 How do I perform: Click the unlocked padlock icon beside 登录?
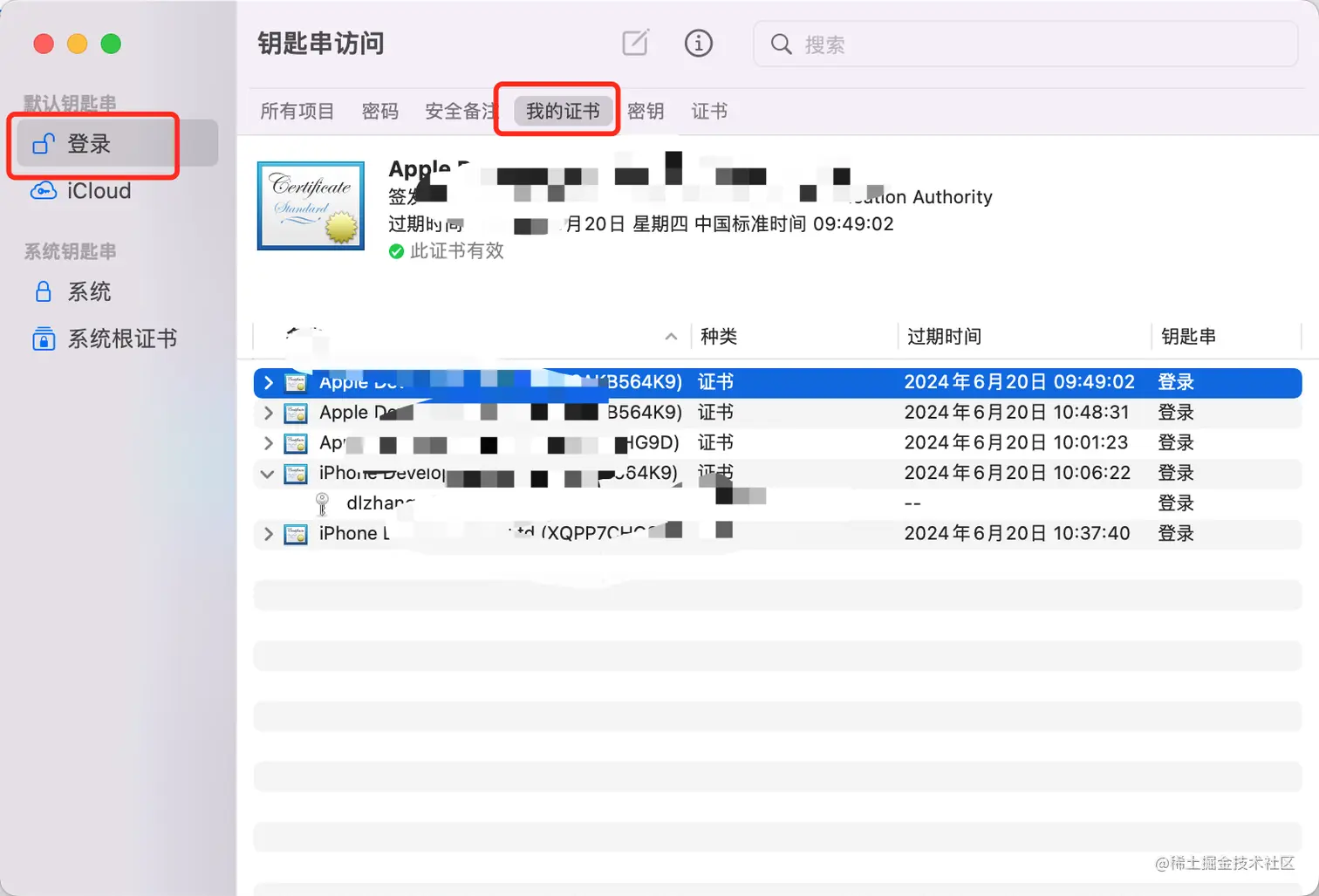click(44, 143)
